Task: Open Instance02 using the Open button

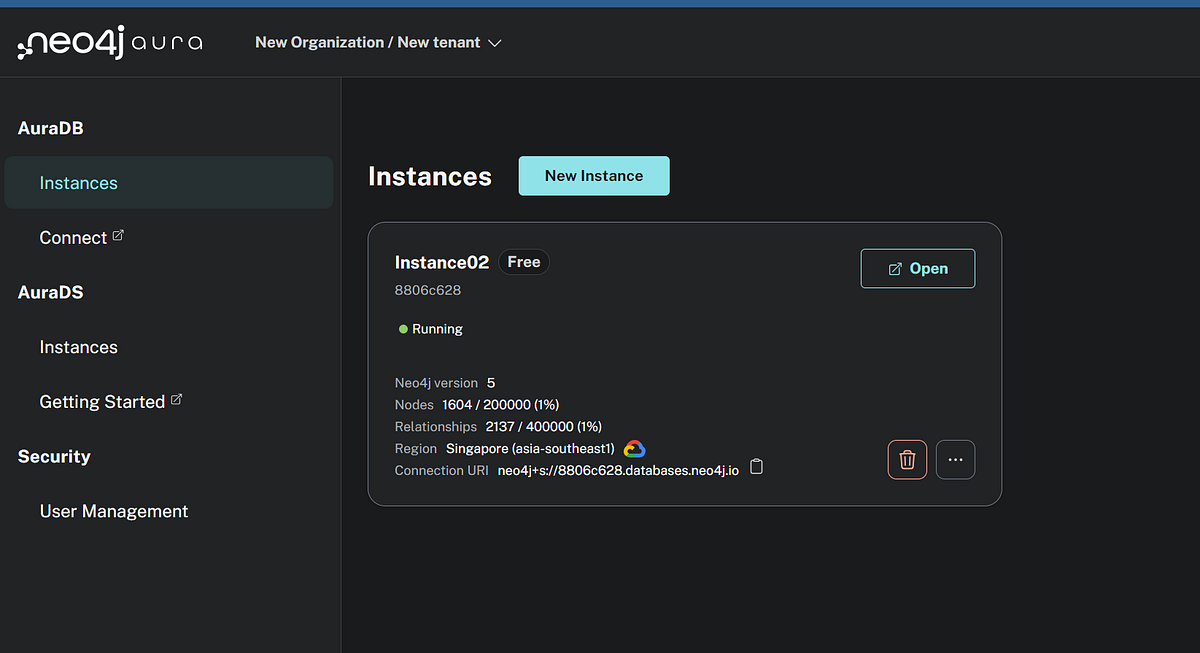Action: [x=918, y=268]
